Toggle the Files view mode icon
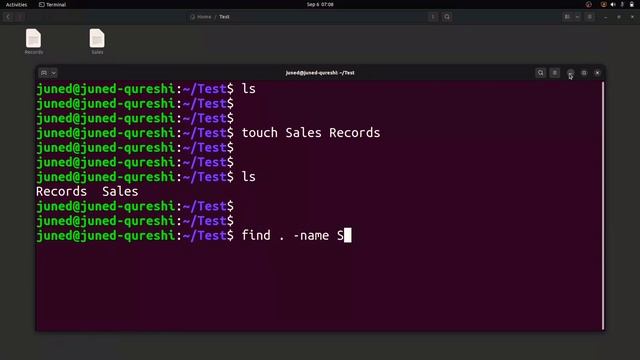 [567, 17]
